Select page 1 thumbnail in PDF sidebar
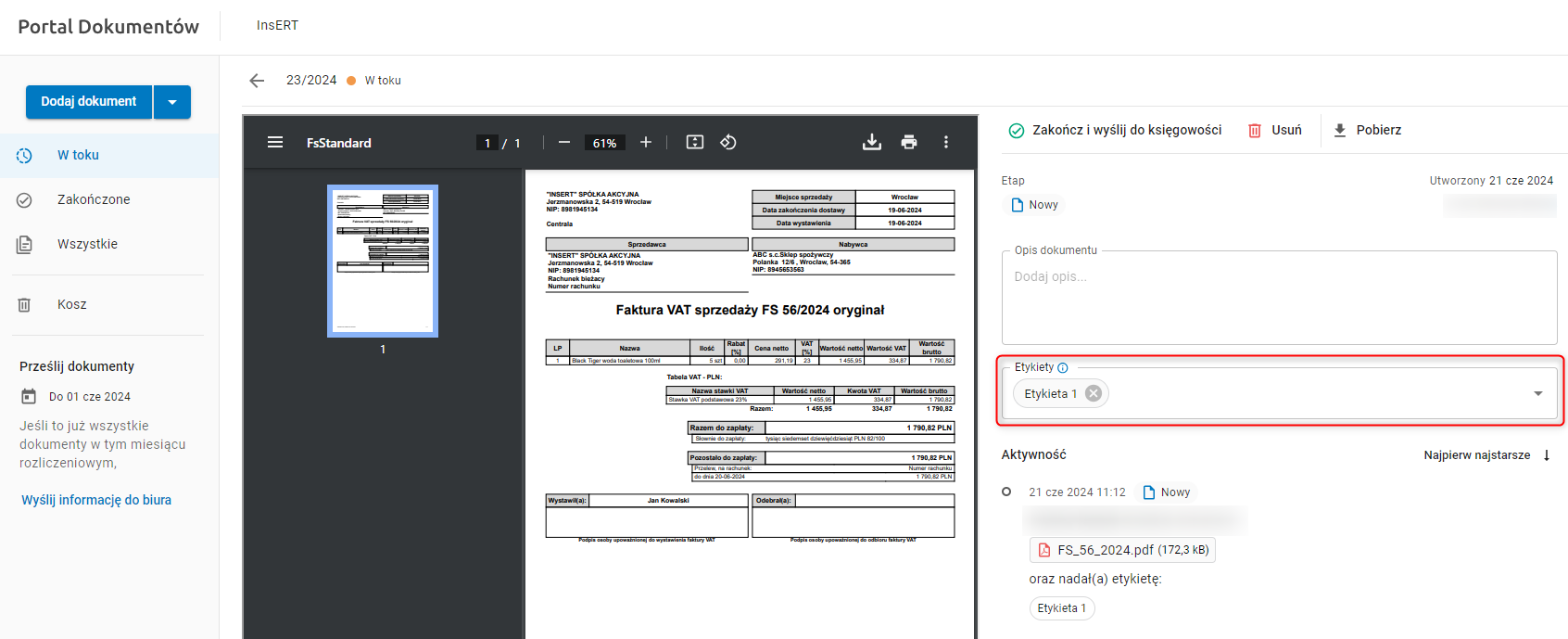Image resolution: width=1568 pixels, height=639 pixels. pyautogui.click(x=383, y=261)
